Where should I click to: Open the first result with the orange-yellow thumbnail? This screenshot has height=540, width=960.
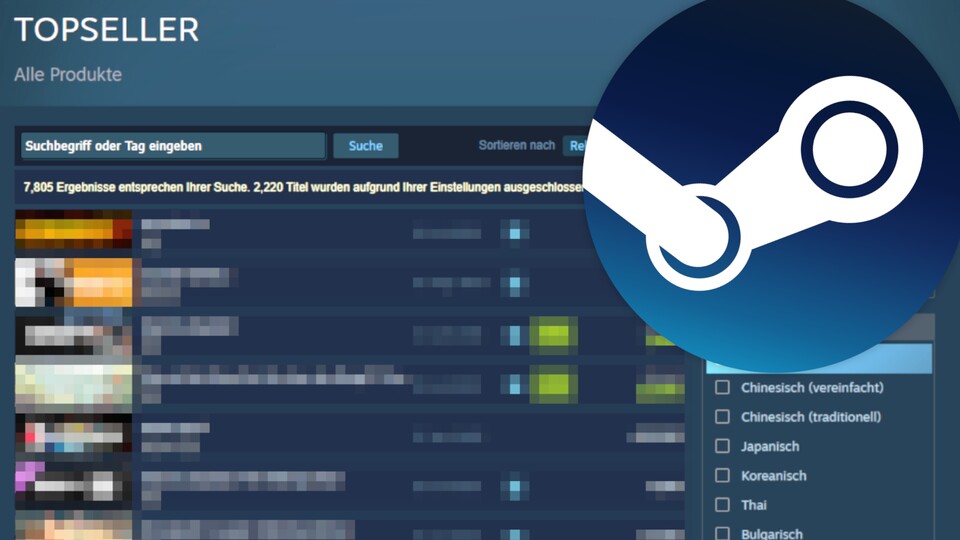[x=74, y=231]
